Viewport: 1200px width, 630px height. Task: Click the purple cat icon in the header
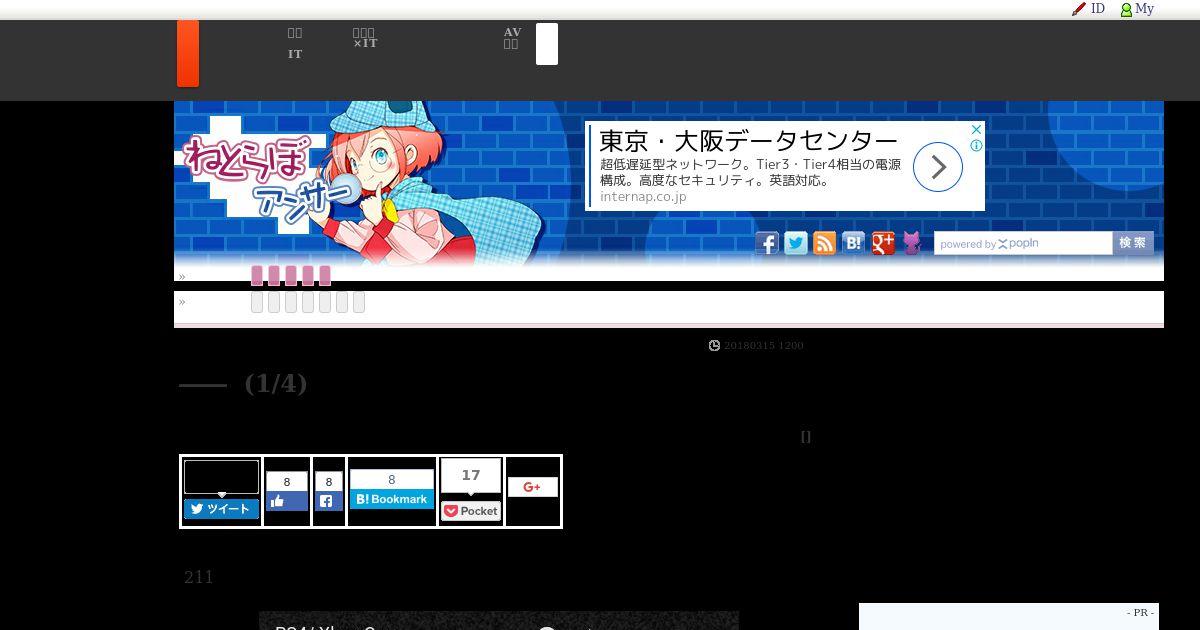(912, 243)
